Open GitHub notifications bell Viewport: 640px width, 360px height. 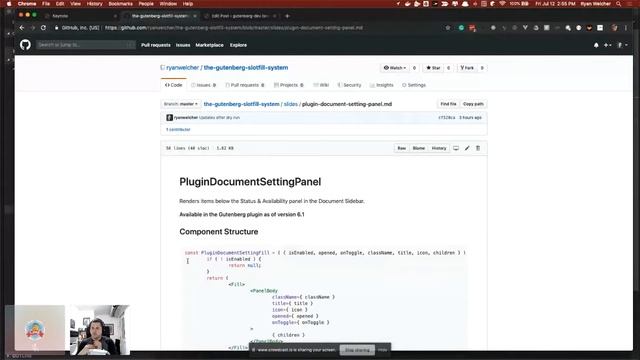pos(596,45)
